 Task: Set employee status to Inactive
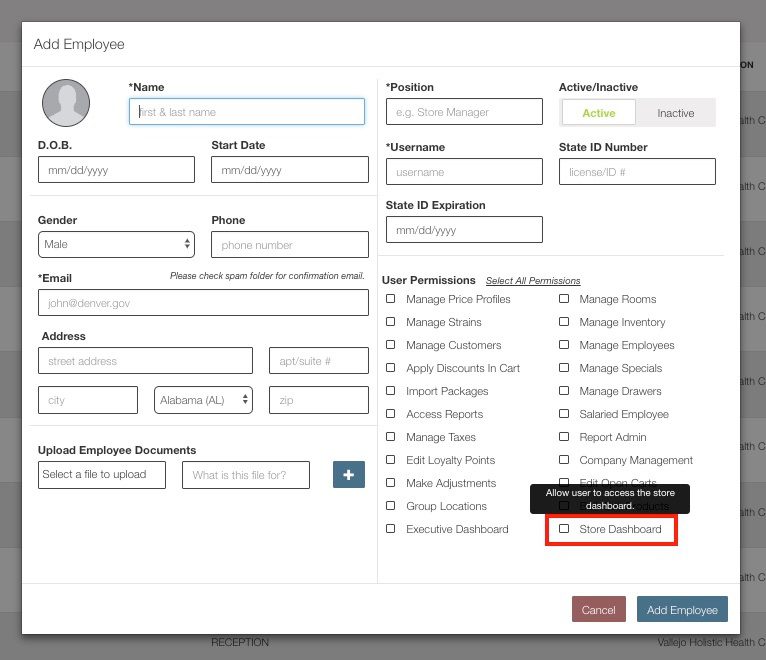(676, 113)
